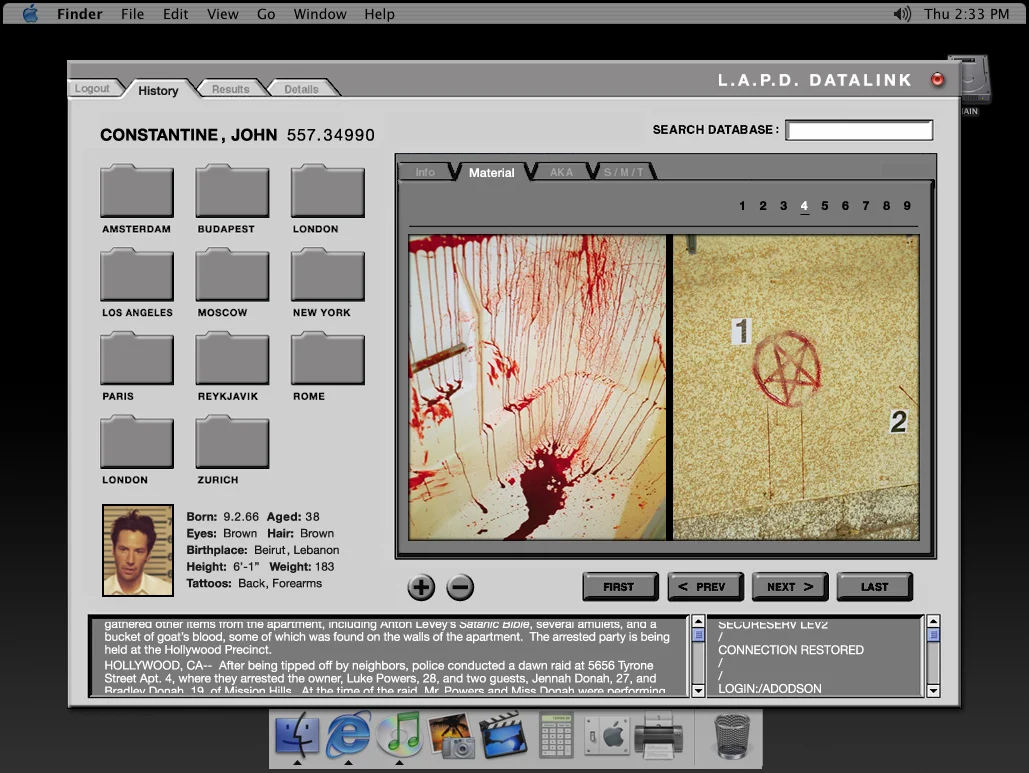Zoom out with the minus button
Screen dimensions: 1029x773
pyautogui.click(x=460, y=587)
